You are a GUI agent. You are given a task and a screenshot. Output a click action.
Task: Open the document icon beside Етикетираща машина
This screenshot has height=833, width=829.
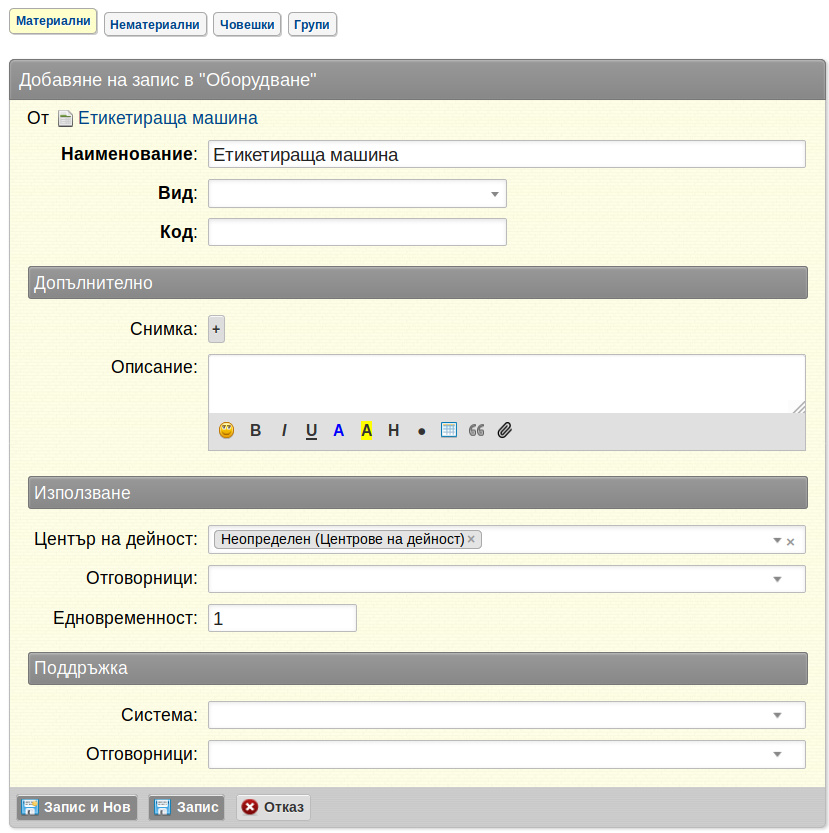(x=65, y=118)
